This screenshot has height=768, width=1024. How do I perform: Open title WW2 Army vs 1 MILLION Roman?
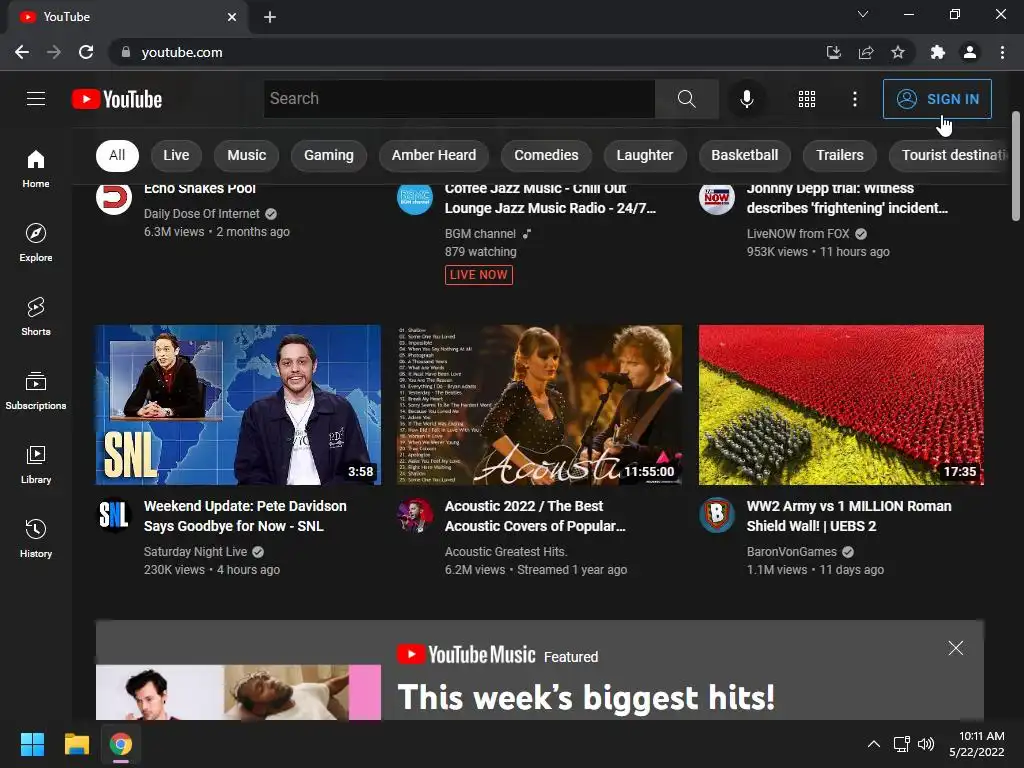[849, 516]
